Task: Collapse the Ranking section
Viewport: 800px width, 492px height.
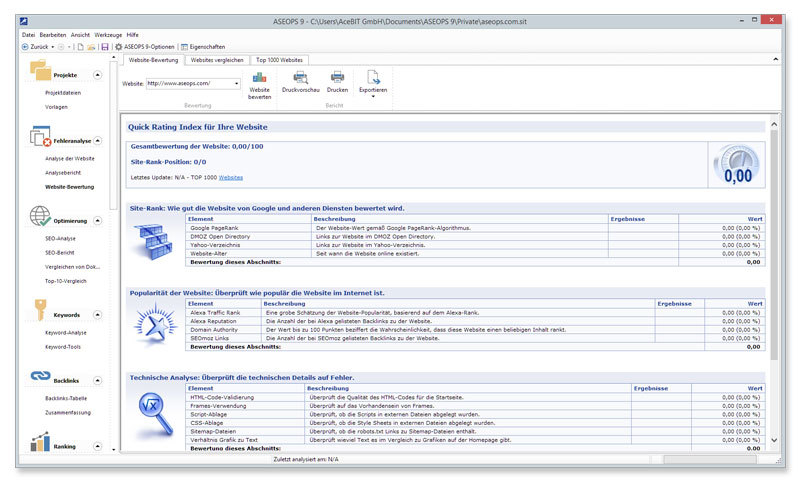Action: pyautogui.click(x=97, y=447)
